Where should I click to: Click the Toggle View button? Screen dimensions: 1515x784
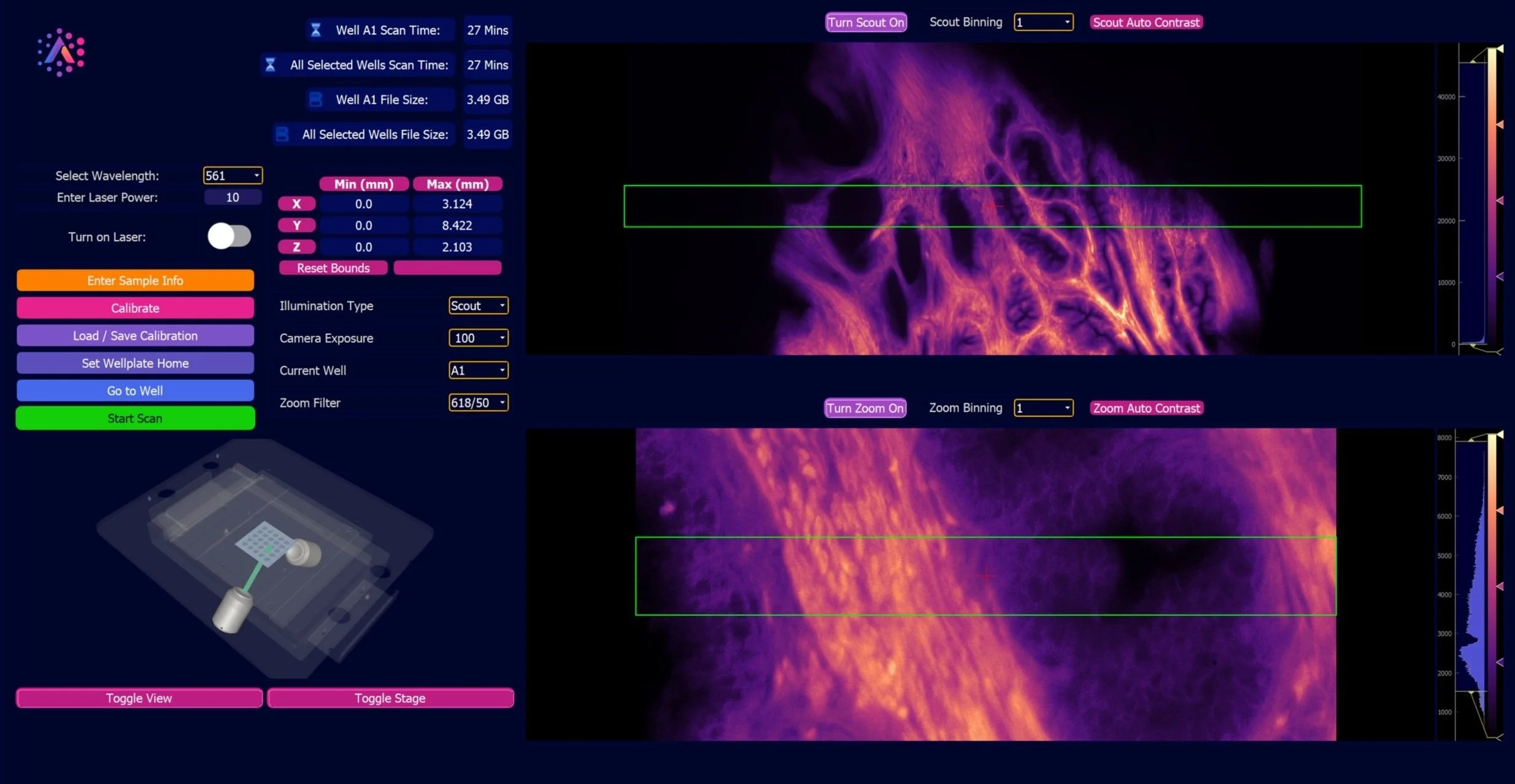click(x=139, y=698)
